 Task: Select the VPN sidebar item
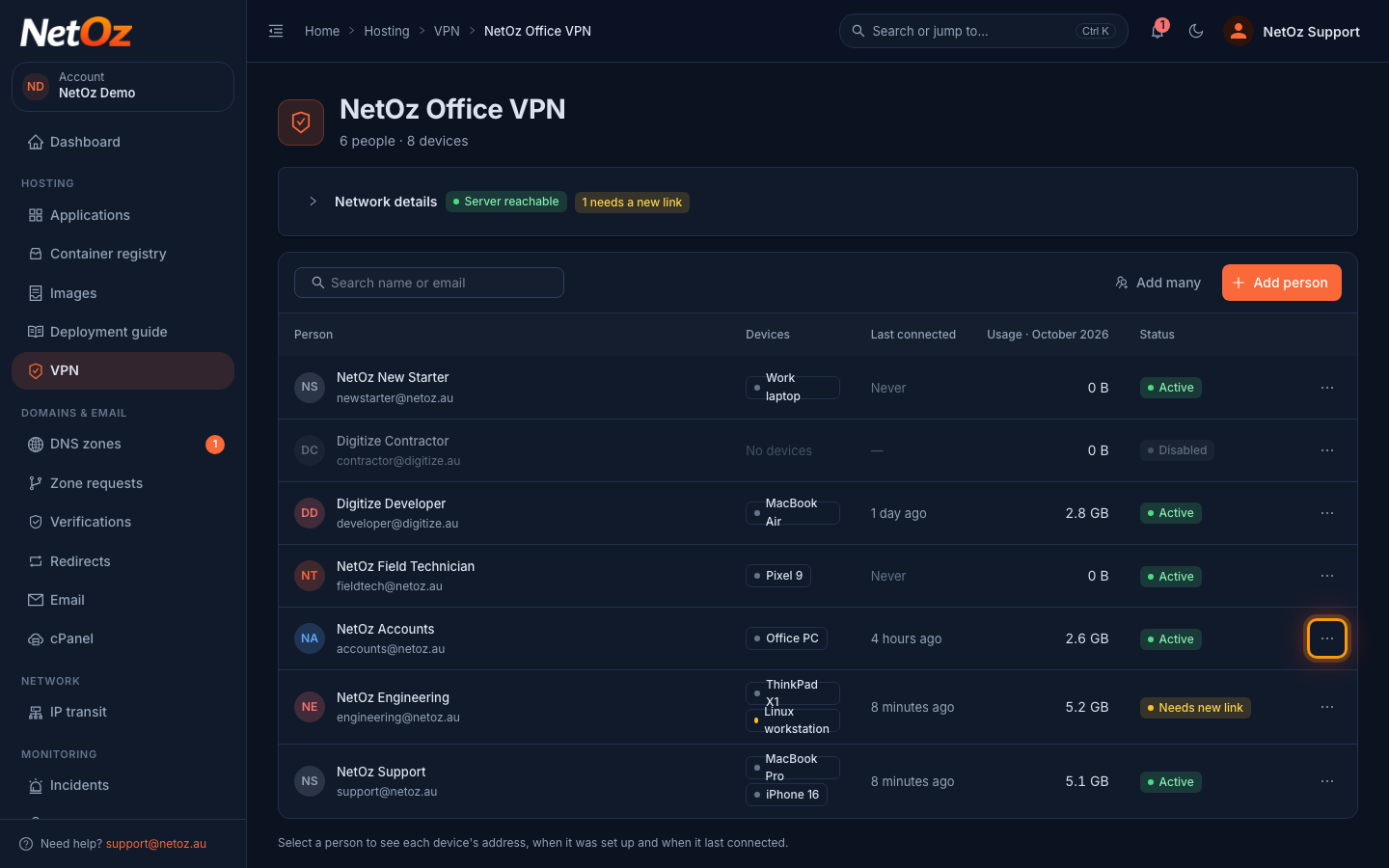[x=123, y=370]
